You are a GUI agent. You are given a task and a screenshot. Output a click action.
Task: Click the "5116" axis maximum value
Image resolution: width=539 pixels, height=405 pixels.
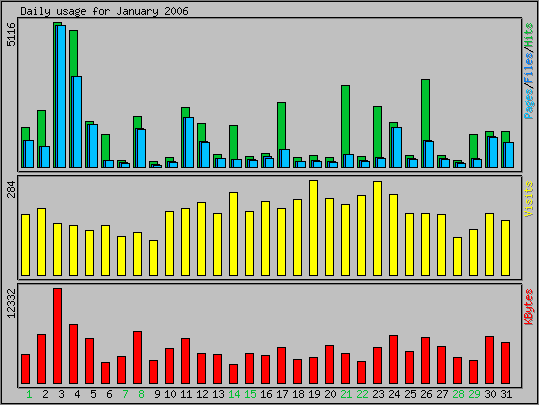click(11, 34)
